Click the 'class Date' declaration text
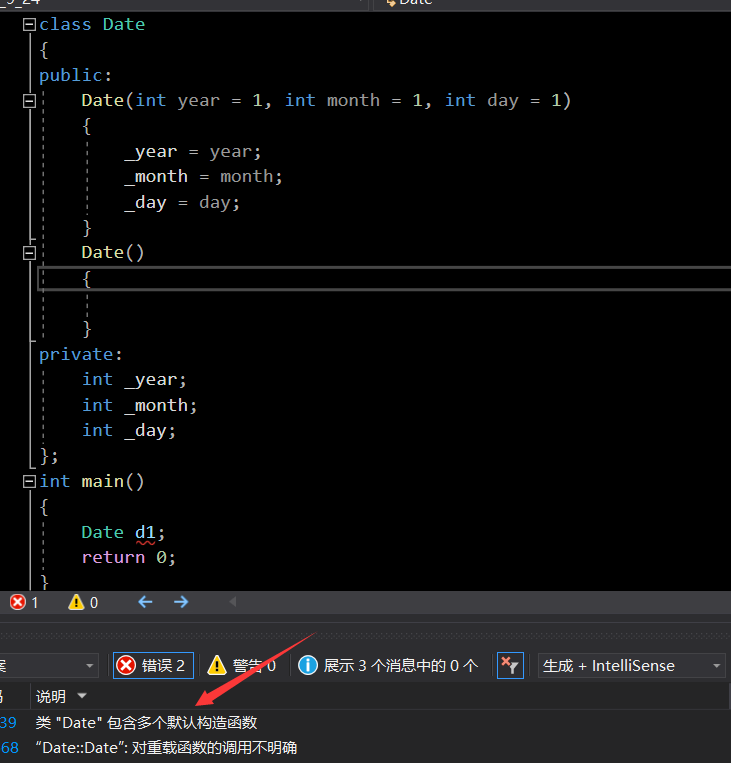Image resolution: width=731 pixels, height=763 pixels. (x=92, y=24)
